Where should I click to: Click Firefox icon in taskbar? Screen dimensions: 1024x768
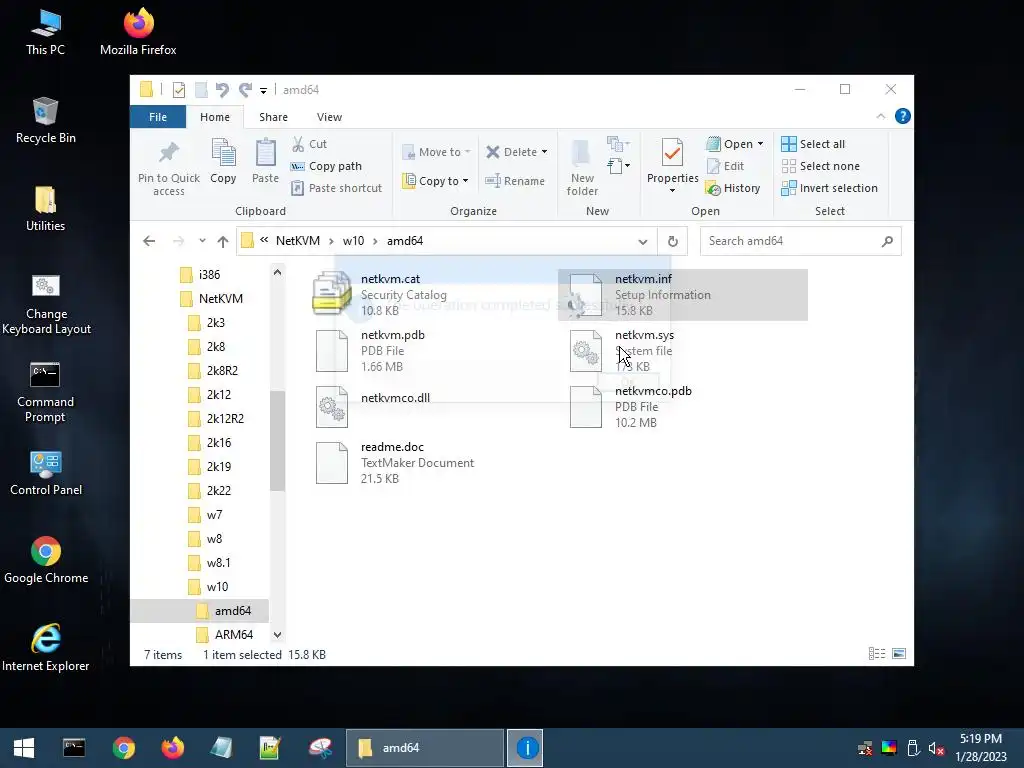(x=173, y=748)
